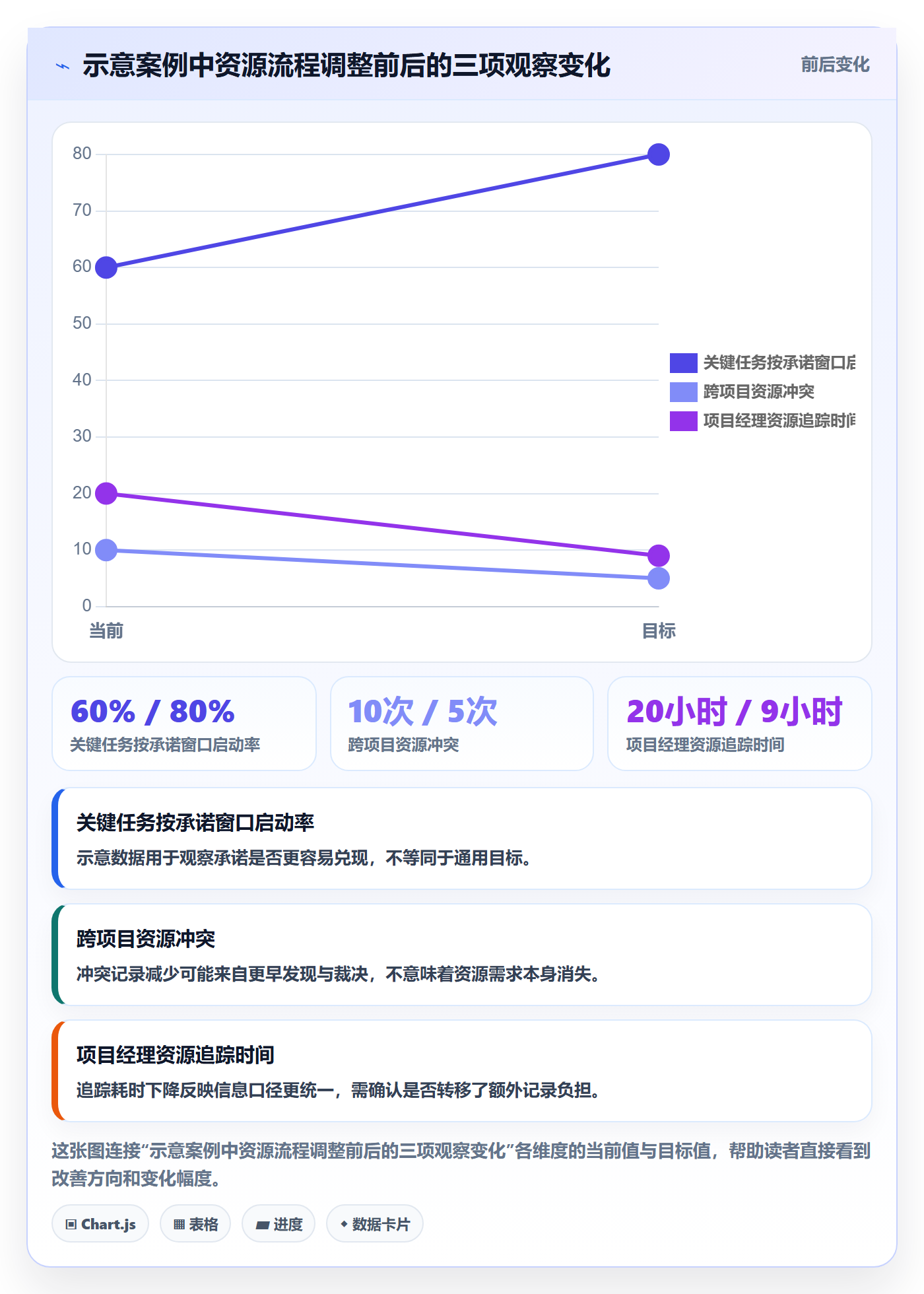Click the lightning icon beside the title
The image size is (924, 1294).
coord(63,66)
